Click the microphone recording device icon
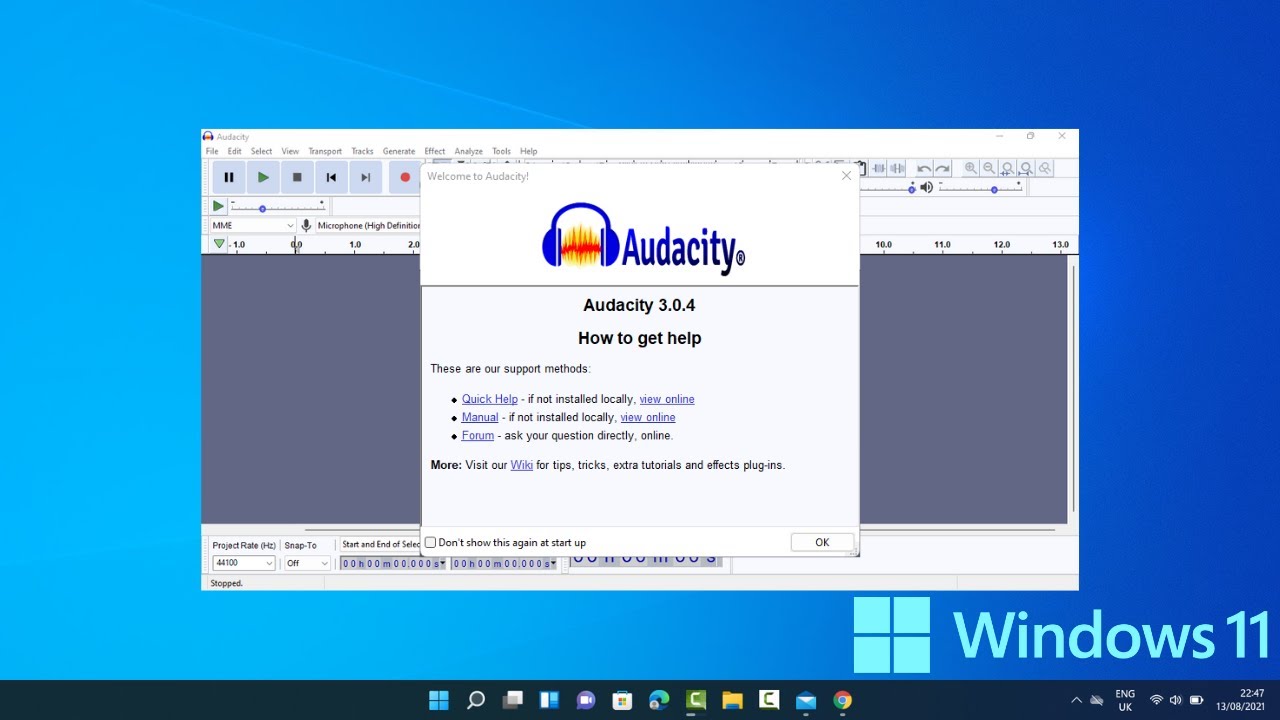Screen dimensions: 1280x720 pos(306,226)
